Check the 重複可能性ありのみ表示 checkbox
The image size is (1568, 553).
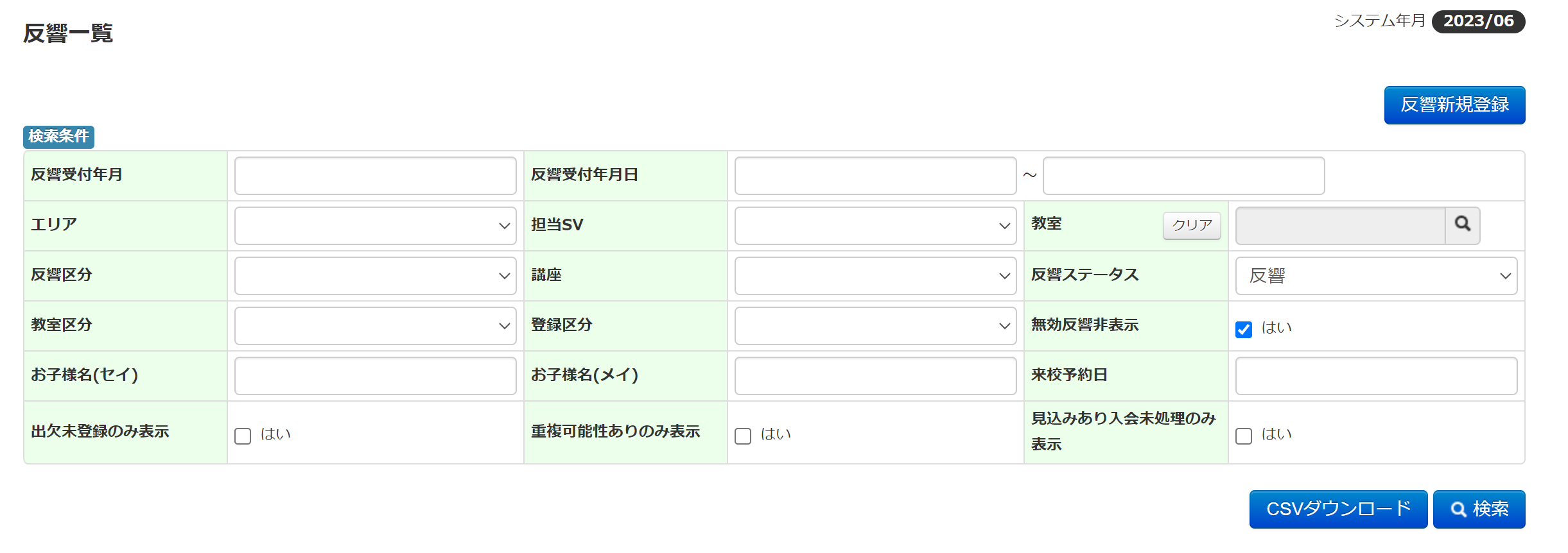click(743, 436)
